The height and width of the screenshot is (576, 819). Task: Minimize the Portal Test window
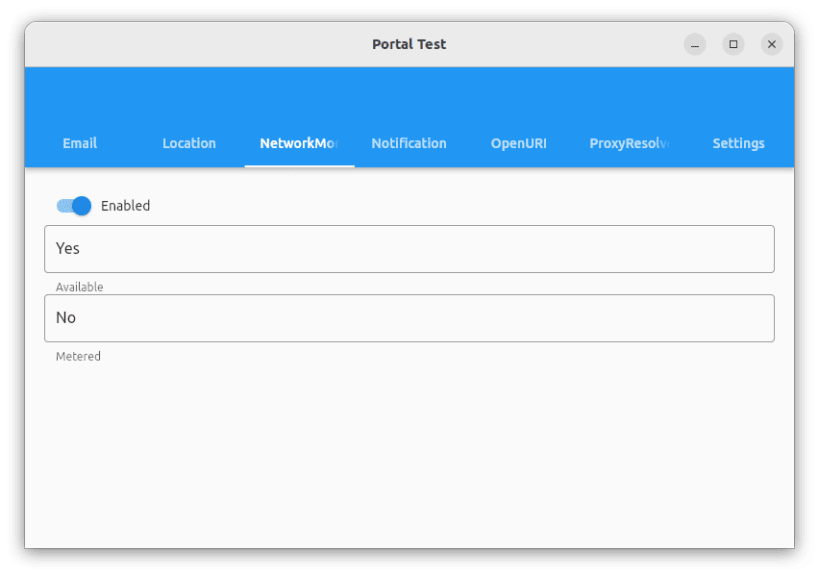(x=695, y=44)
